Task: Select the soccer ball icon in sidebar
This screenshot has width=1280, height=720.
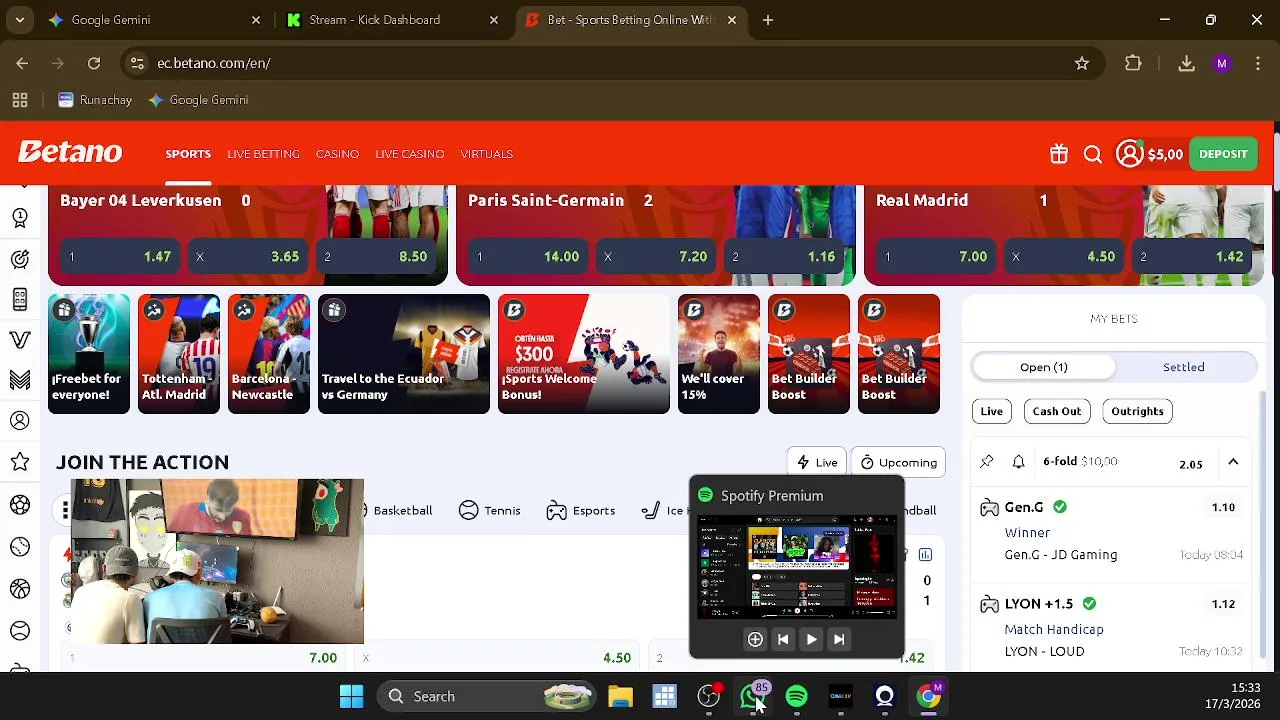Action: (x=20, y=505)
